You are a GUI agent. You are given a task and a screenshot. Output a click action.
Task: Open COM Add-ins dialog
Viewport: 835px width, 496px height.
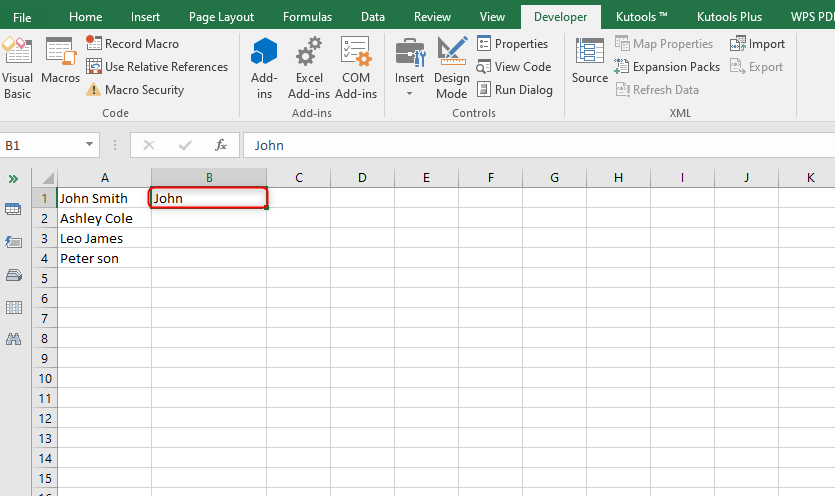coord(356,68)
